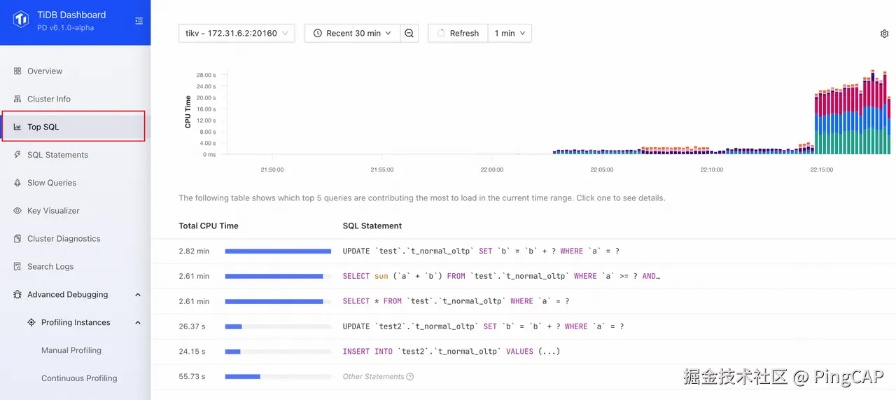The width and height of the screenshot is (896, 400).
Task: Open the tikv instance selector dropdown
Action: click(x=237, y=33)
